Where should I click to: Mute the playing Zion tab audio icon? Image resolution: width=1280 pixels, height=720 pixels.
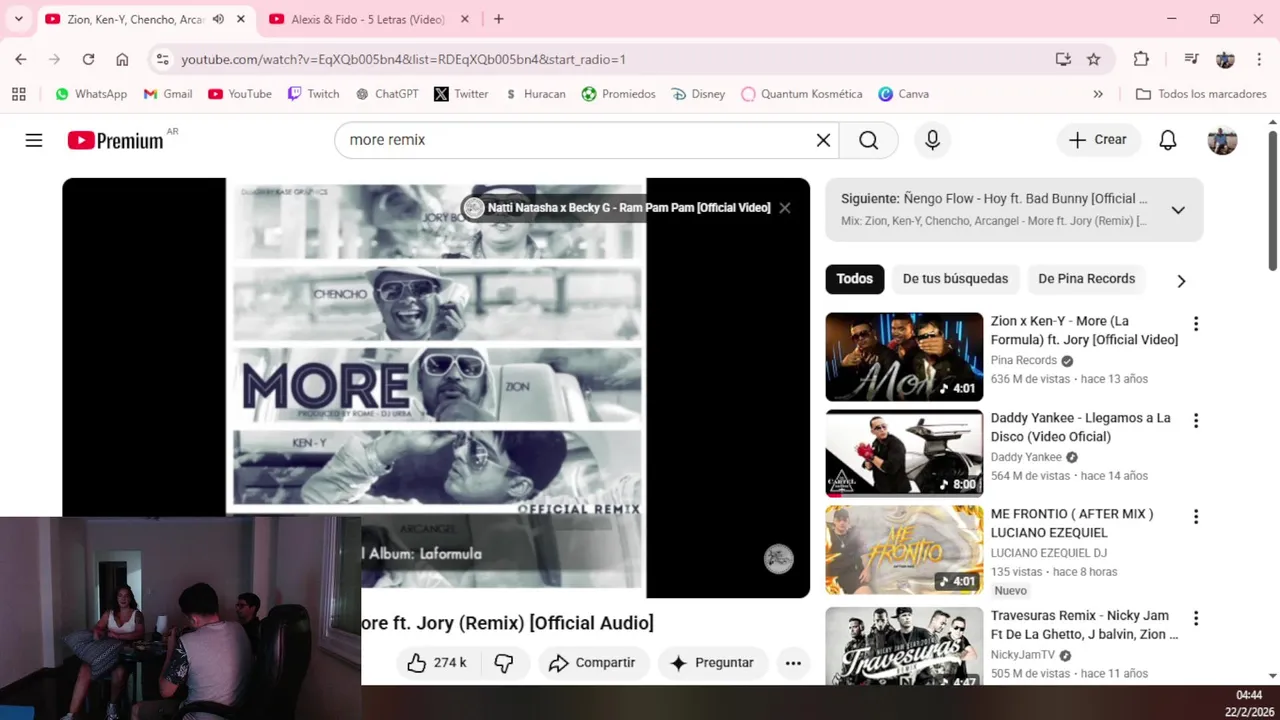[x=218, y=19]
